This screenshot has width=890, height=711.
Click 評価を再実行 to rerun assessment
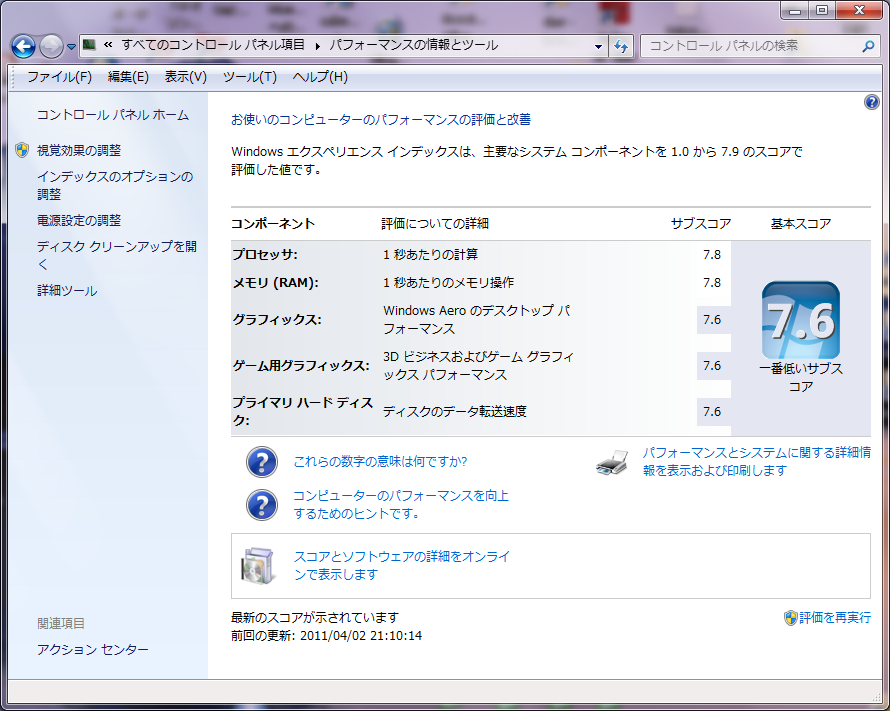coord(833,618)
